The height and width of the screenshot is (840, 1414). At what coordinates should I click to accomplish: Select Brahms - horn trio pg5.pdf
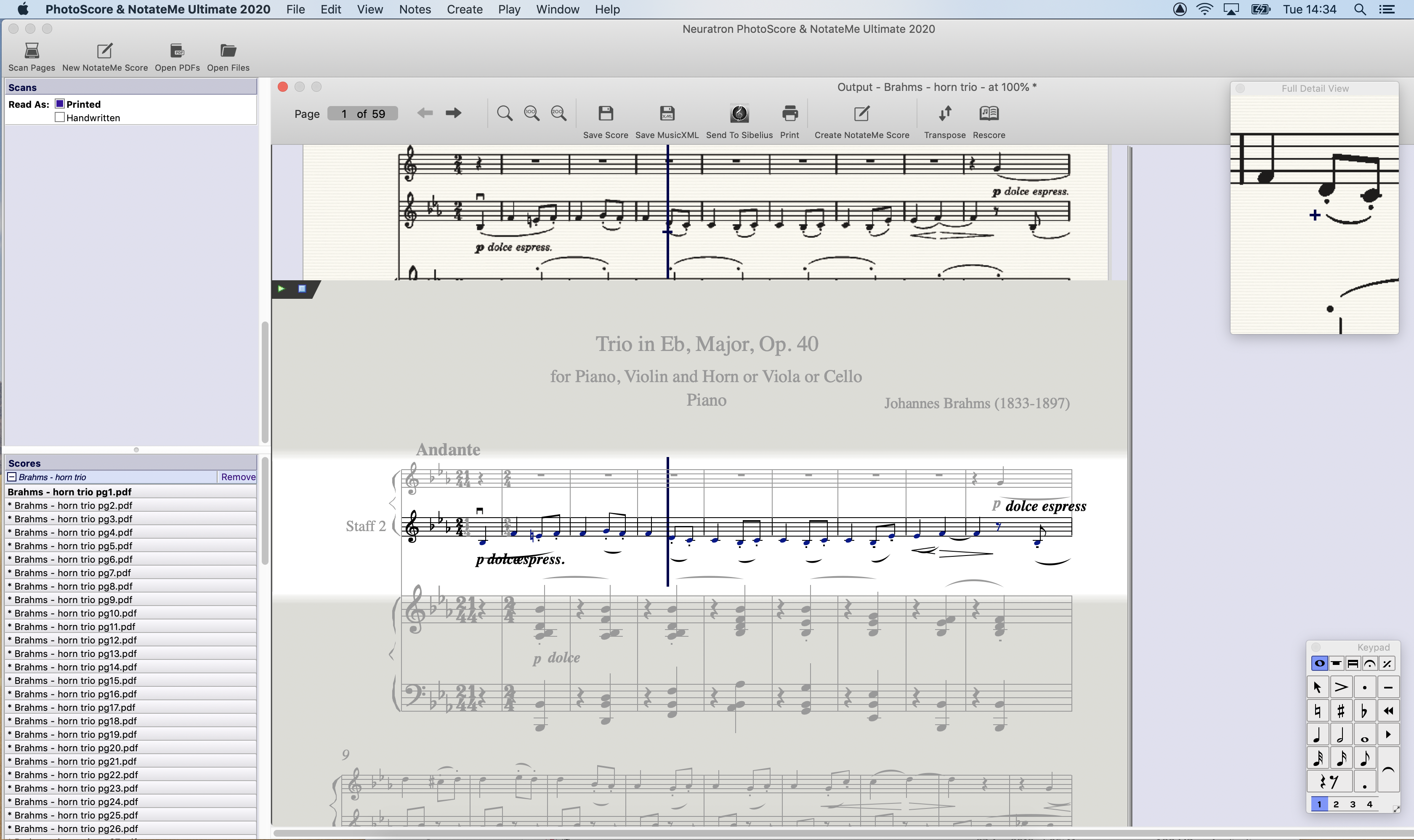[x=131, y=546]
